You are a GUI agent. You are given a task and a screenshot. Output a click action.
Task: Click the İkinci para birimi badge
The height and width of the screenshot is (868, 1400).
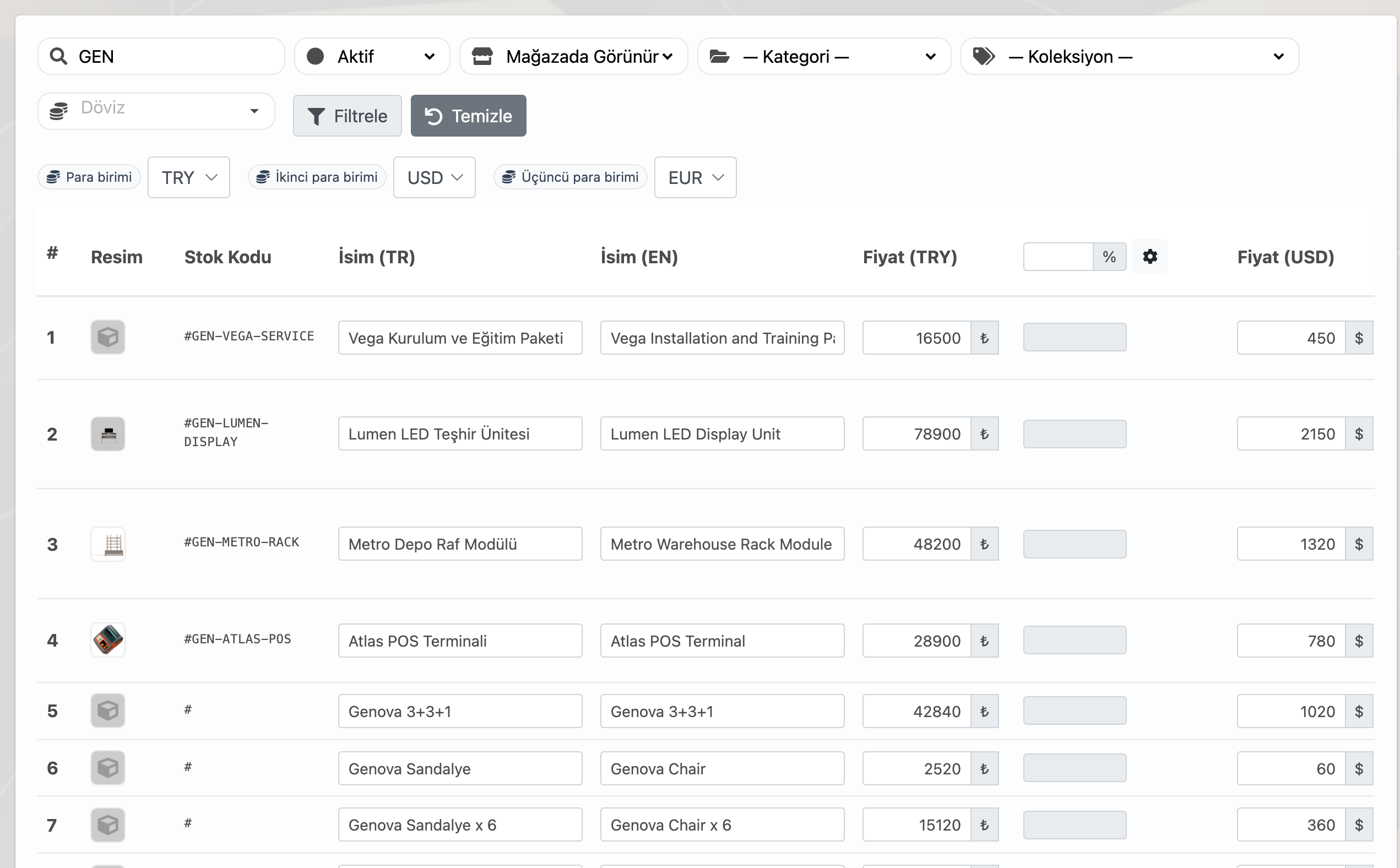(317, 177)
